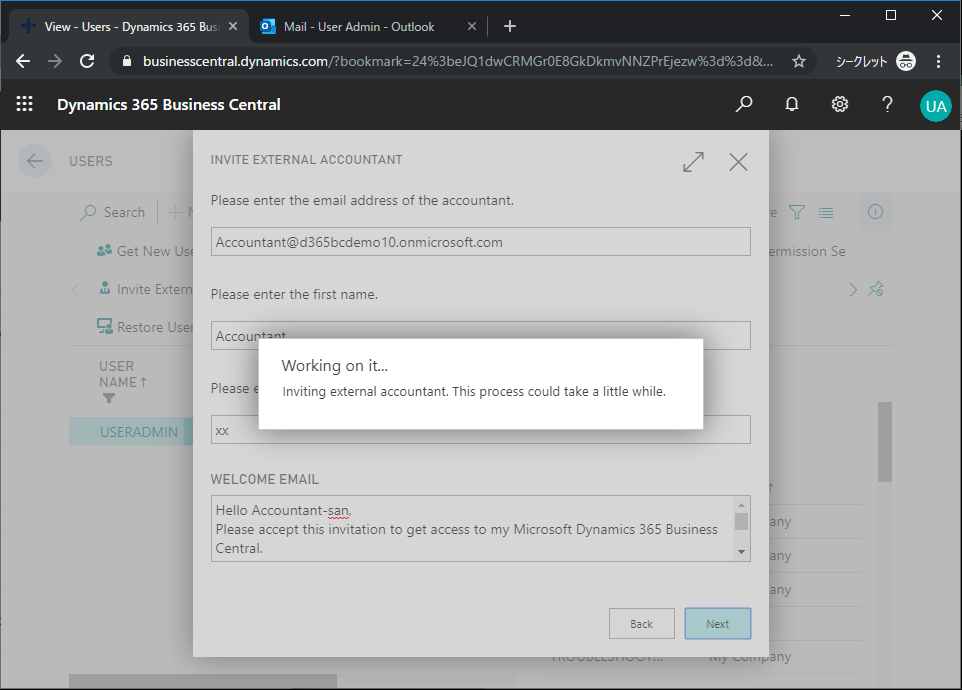Click the address bar URL
The image size is (962, 690).
(458, 61)
